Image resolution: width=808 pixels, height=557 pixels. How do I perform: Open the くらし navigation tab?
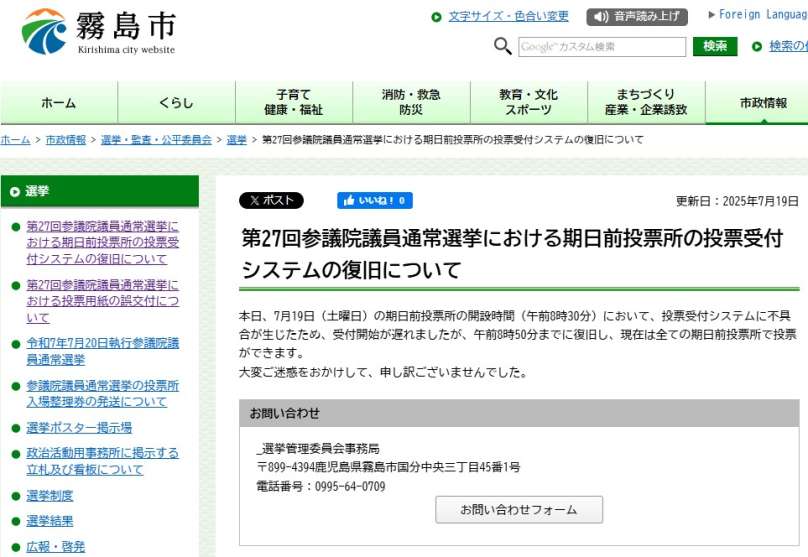176,103
